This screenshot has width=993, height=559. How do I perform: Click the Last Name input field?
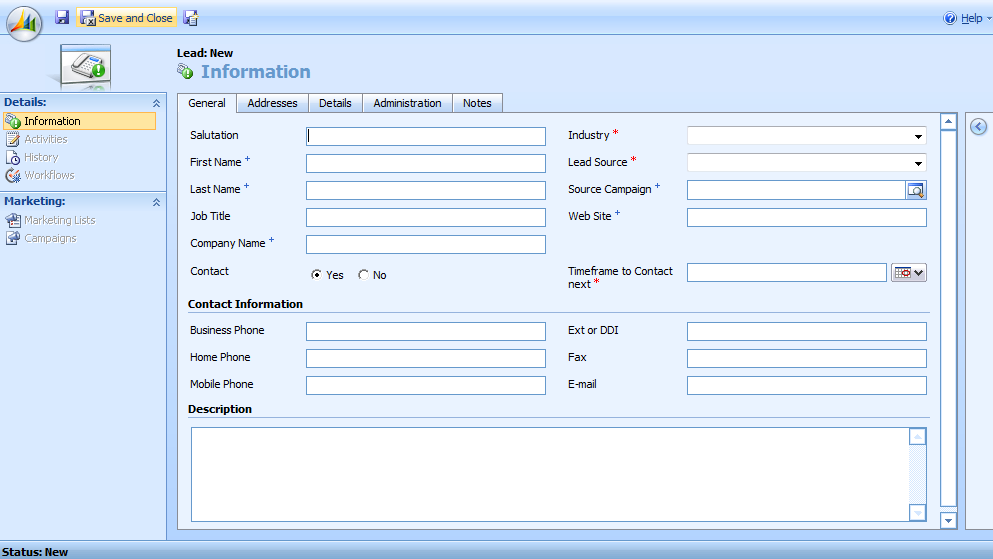click(x=426, y=191)
